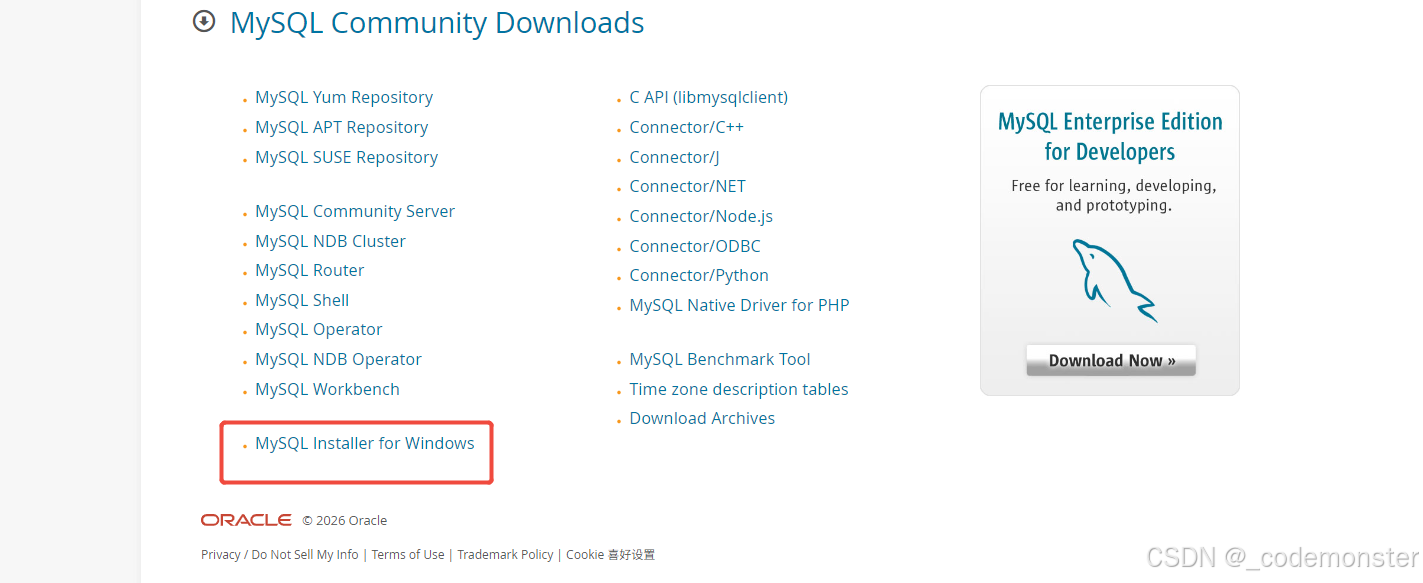Screen dimensions: 1423x583
Task: Open Time zone description tables link
Action: coord(739,389)
